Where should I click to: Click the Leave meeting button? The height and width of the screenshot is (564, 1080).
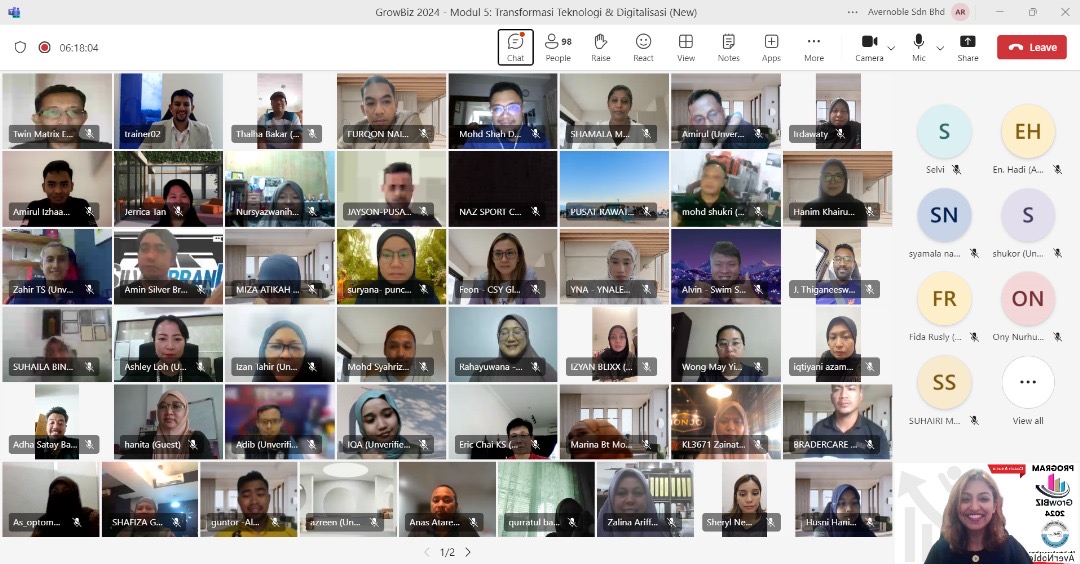tap(1031, 47)
